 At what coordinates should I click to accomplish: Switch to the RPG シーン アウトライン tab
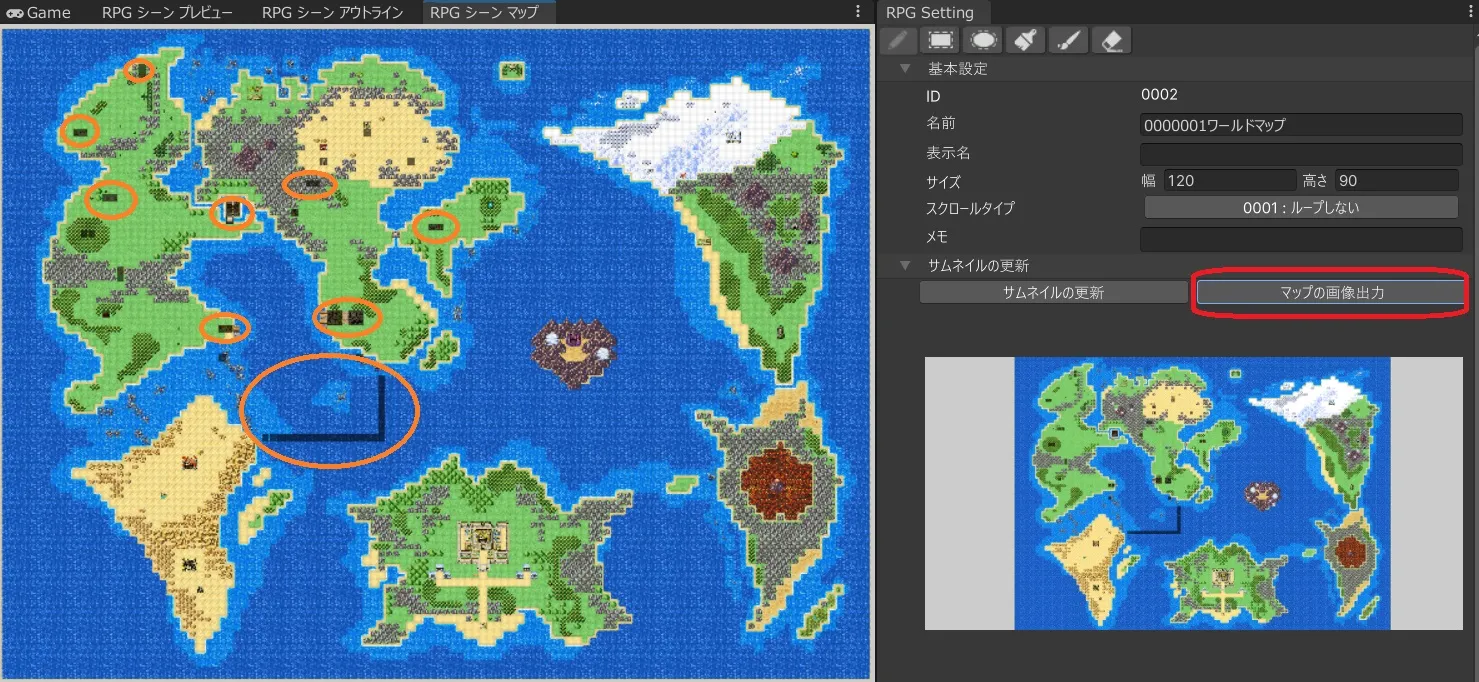(332, 12)
